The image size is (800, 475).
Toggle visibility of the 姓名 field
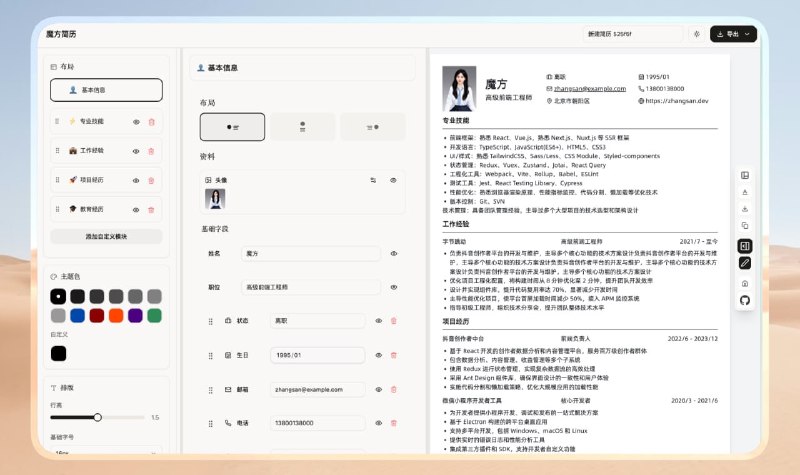pyautogui.click(x=394, y=254)
